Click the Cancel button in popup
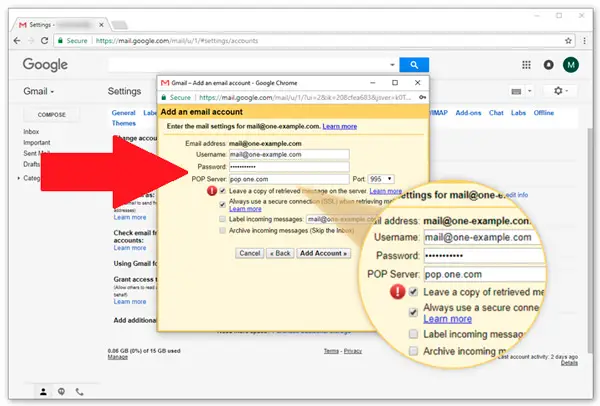 tap(249, 253)
